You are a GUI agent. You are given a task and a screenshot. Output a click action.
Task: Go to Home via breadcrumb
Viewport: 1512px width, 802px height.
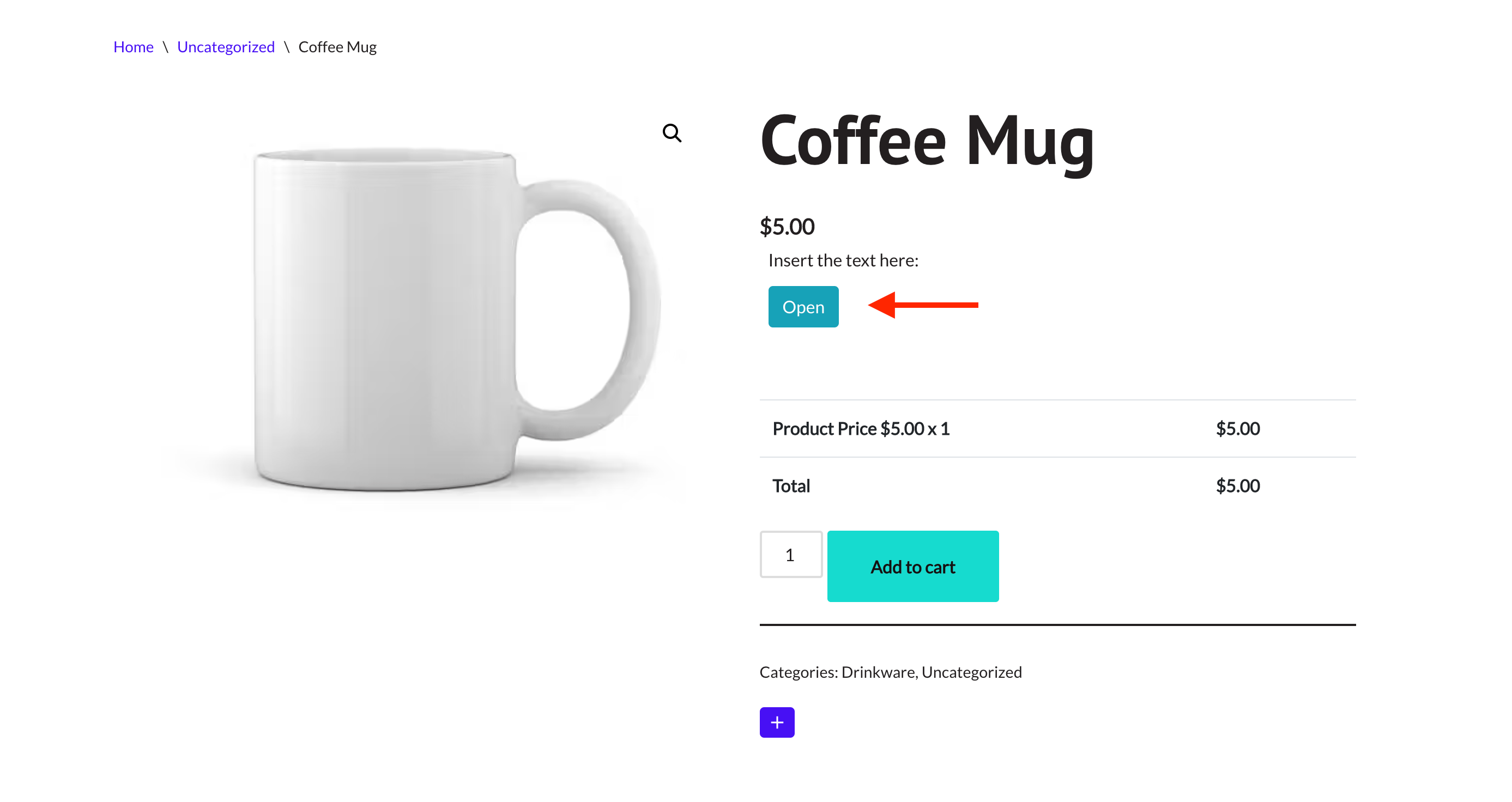coord(133,47)
